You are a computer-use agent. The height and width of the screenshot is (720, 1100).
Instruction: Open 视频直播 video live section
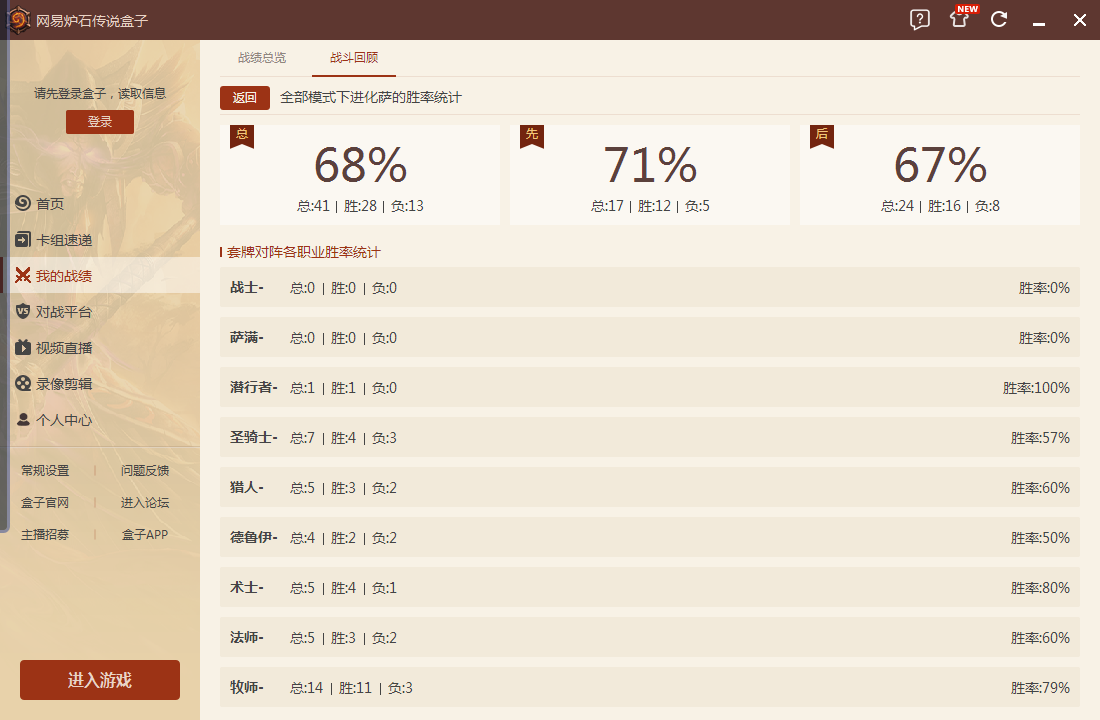point(63,348)
